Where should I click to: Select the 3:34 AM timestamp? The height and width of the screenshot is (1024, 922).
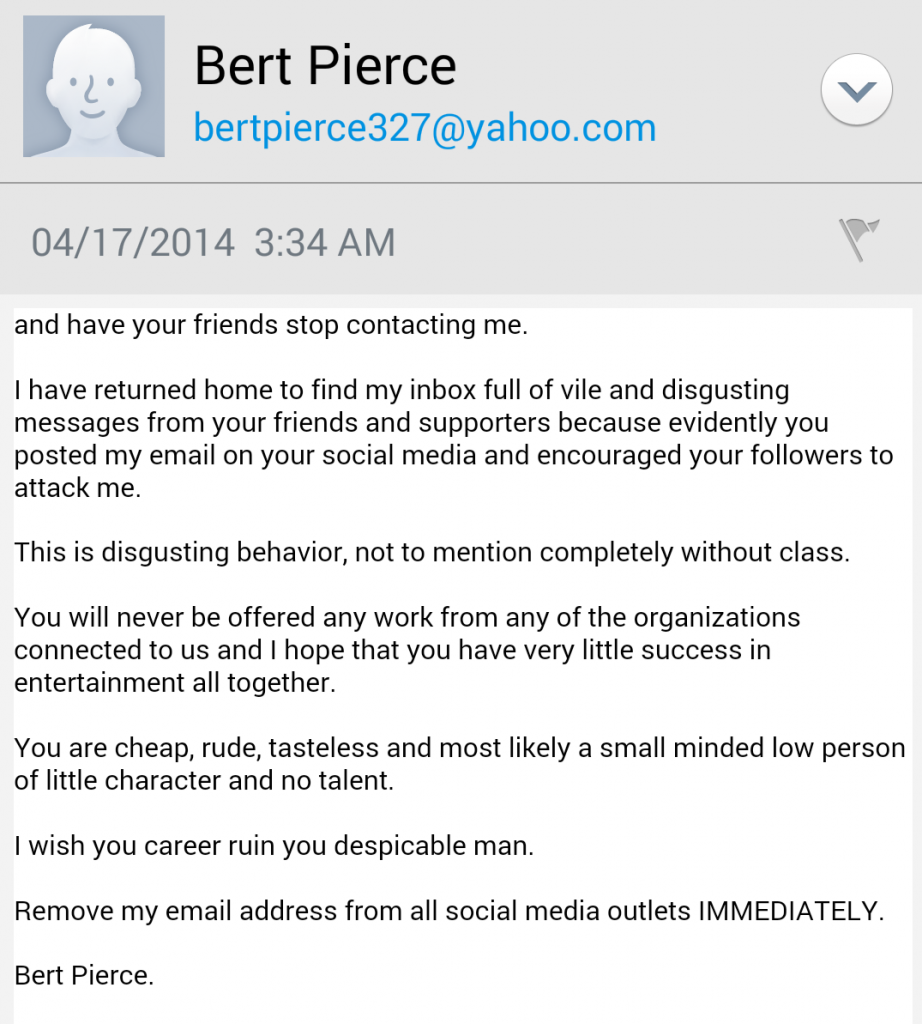tap(325, 242)
